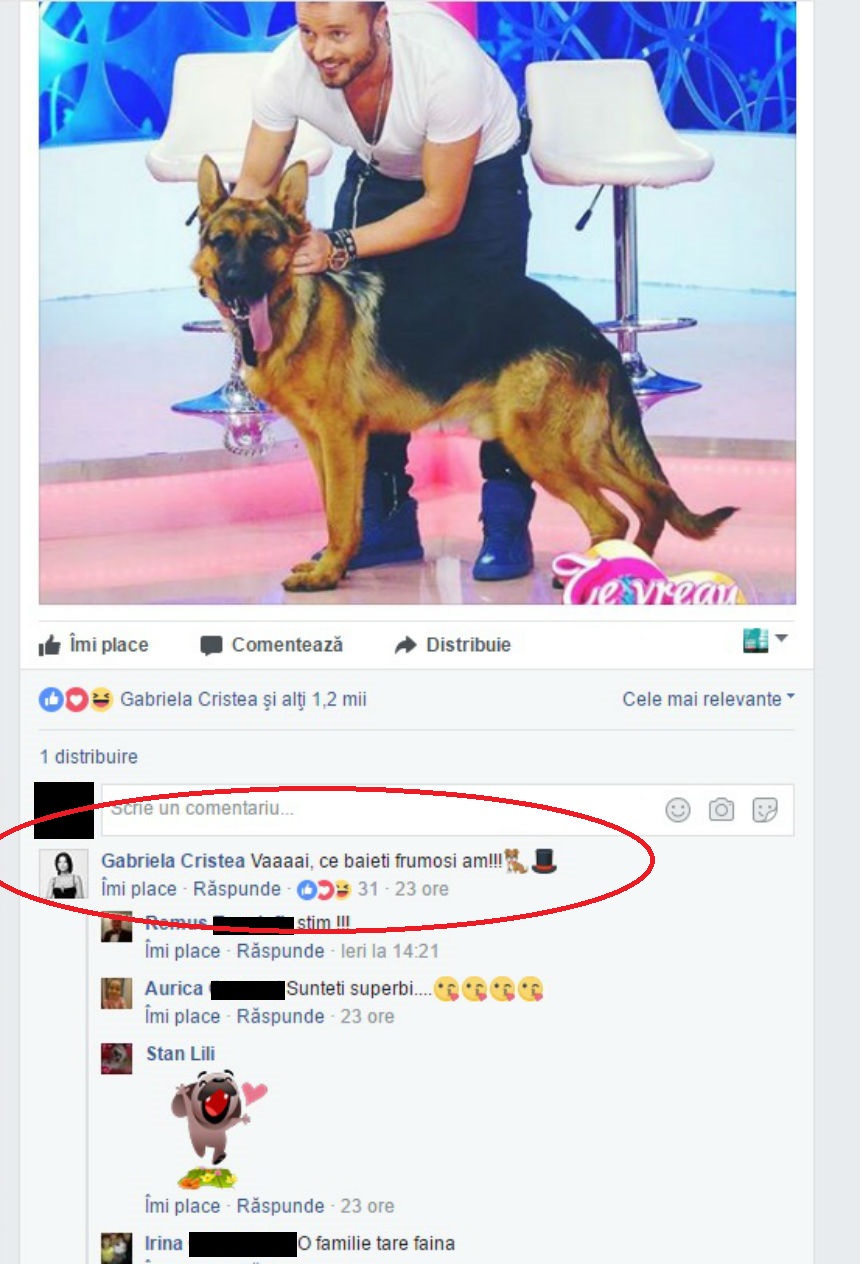Open Gabriela Cristea's profile from her comment
860x1264 pixels.
(x=173, y=862)
